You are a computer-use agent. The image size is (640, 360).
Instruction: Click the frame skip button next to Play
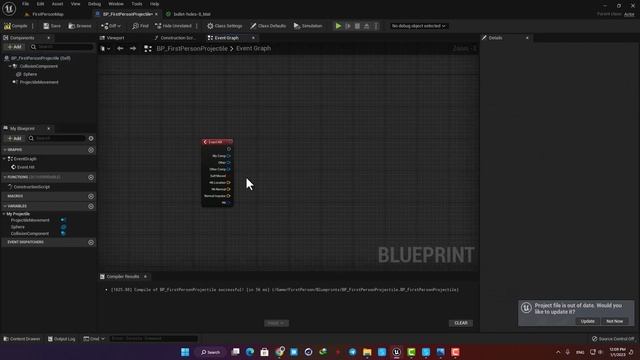click(348, 26)
